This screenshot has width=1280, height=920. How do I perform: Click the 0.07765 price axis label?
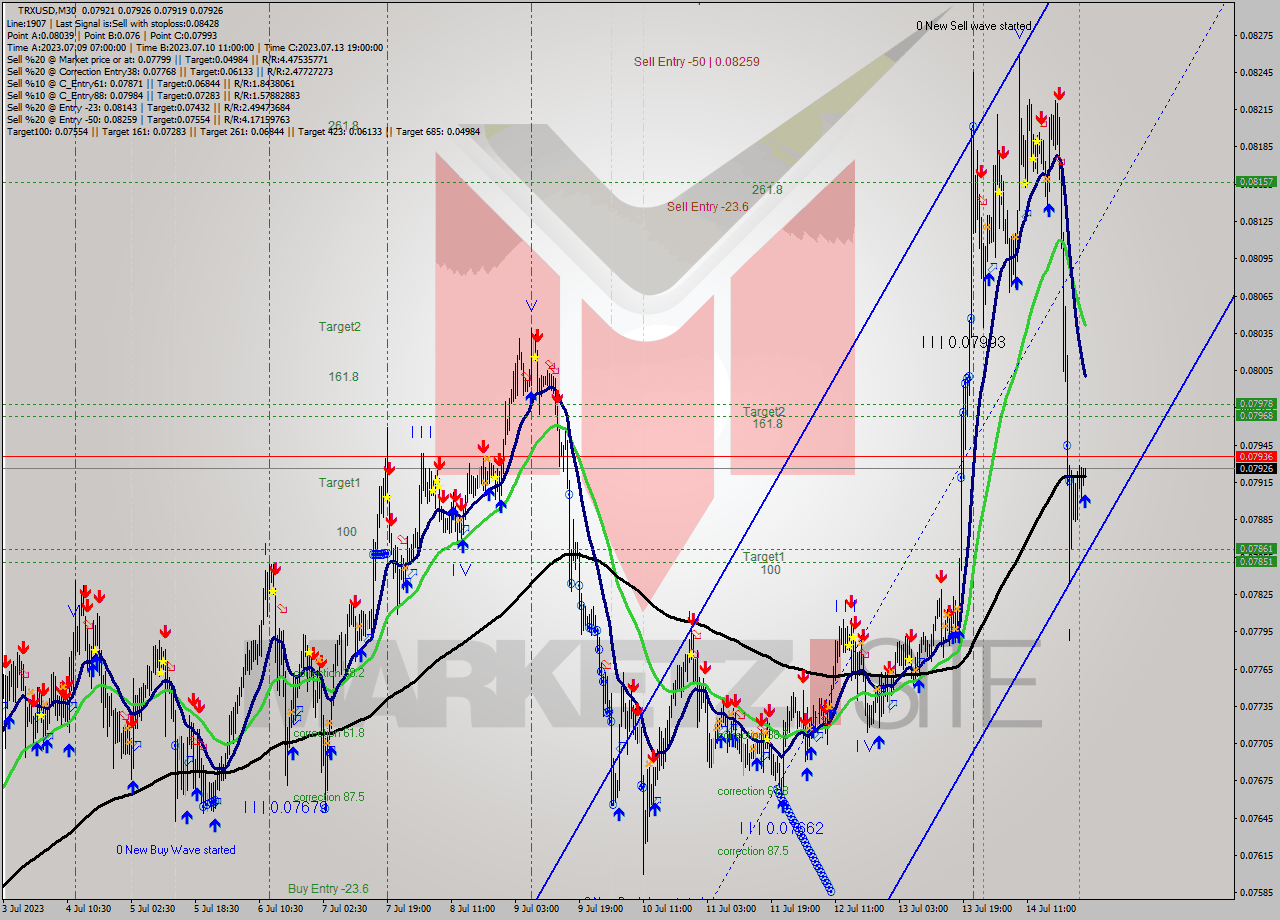click(1256, 668)
